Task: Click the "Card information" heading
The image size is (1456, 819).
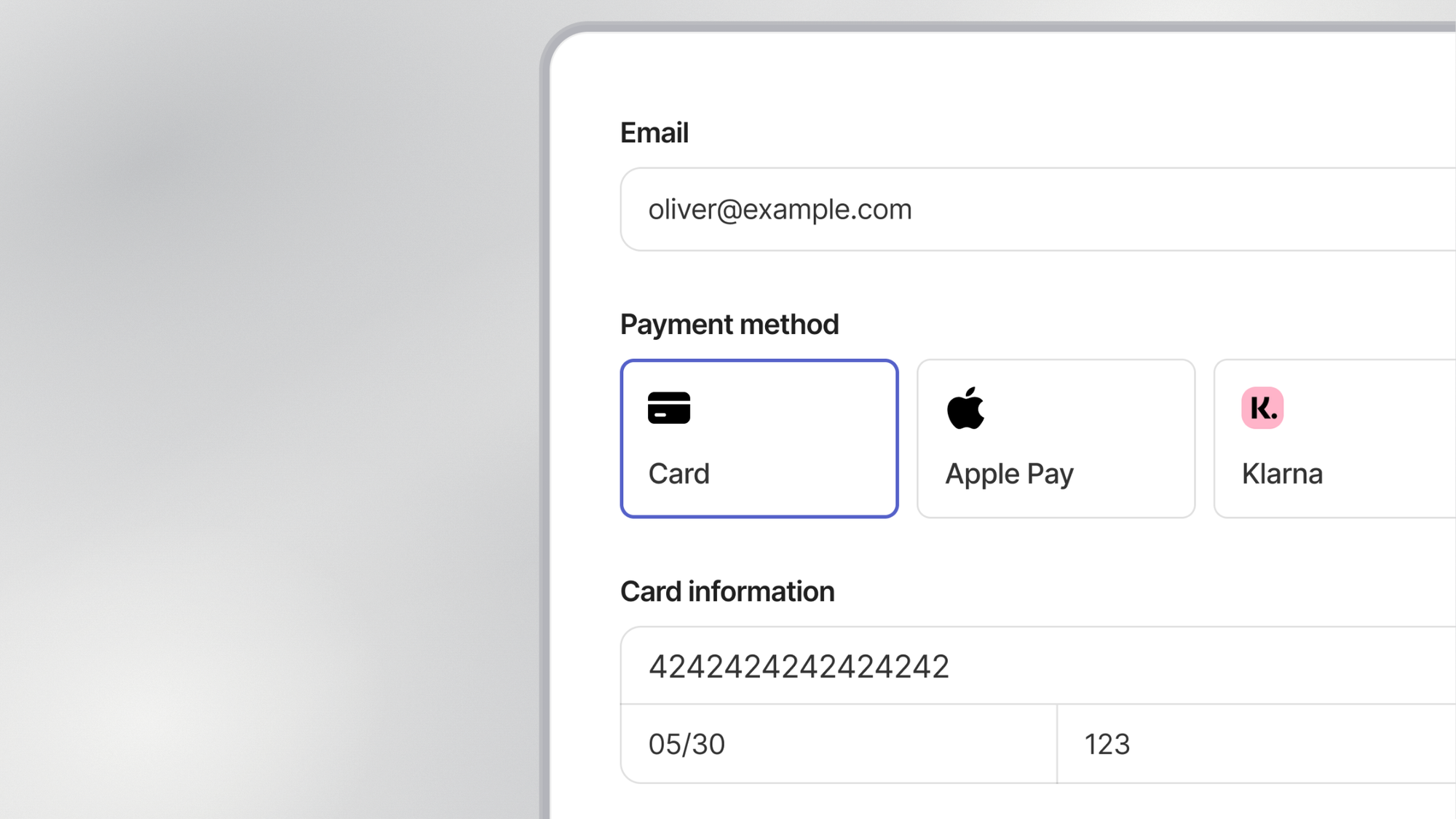Action: pyautogui.click(x=727, y=592)
